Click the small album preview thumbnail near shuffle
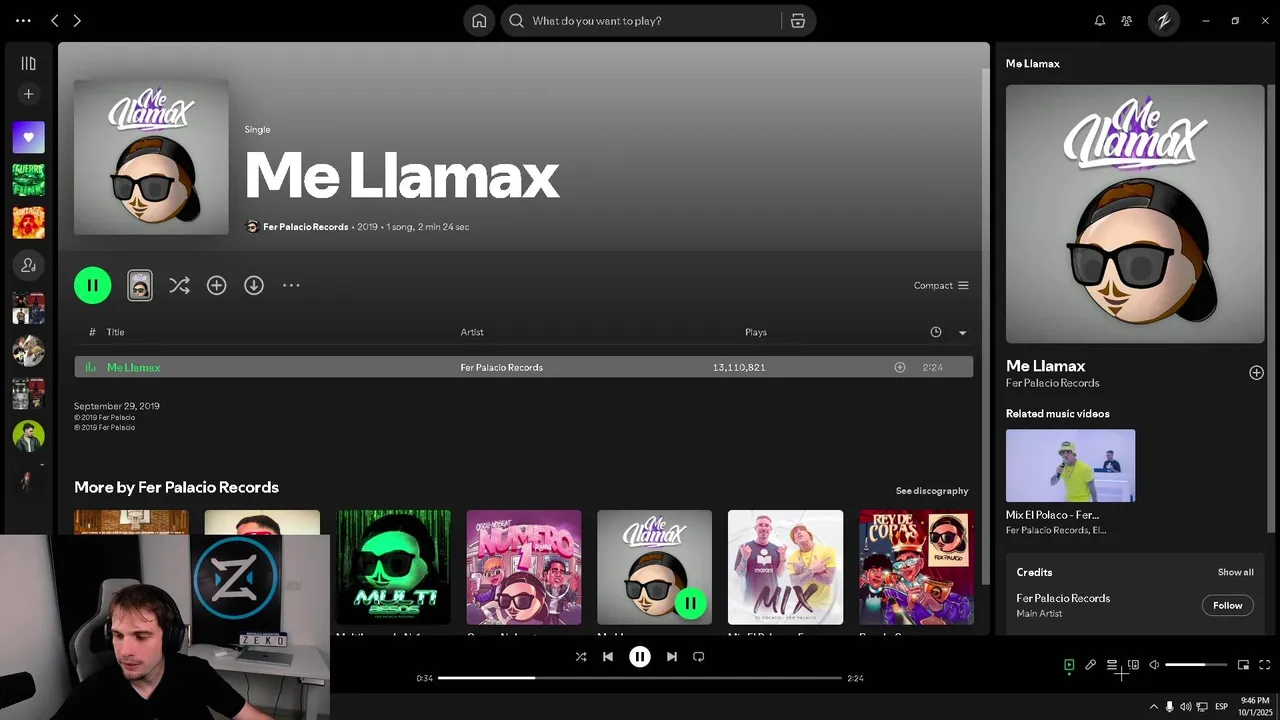 (x=140, y=285)
